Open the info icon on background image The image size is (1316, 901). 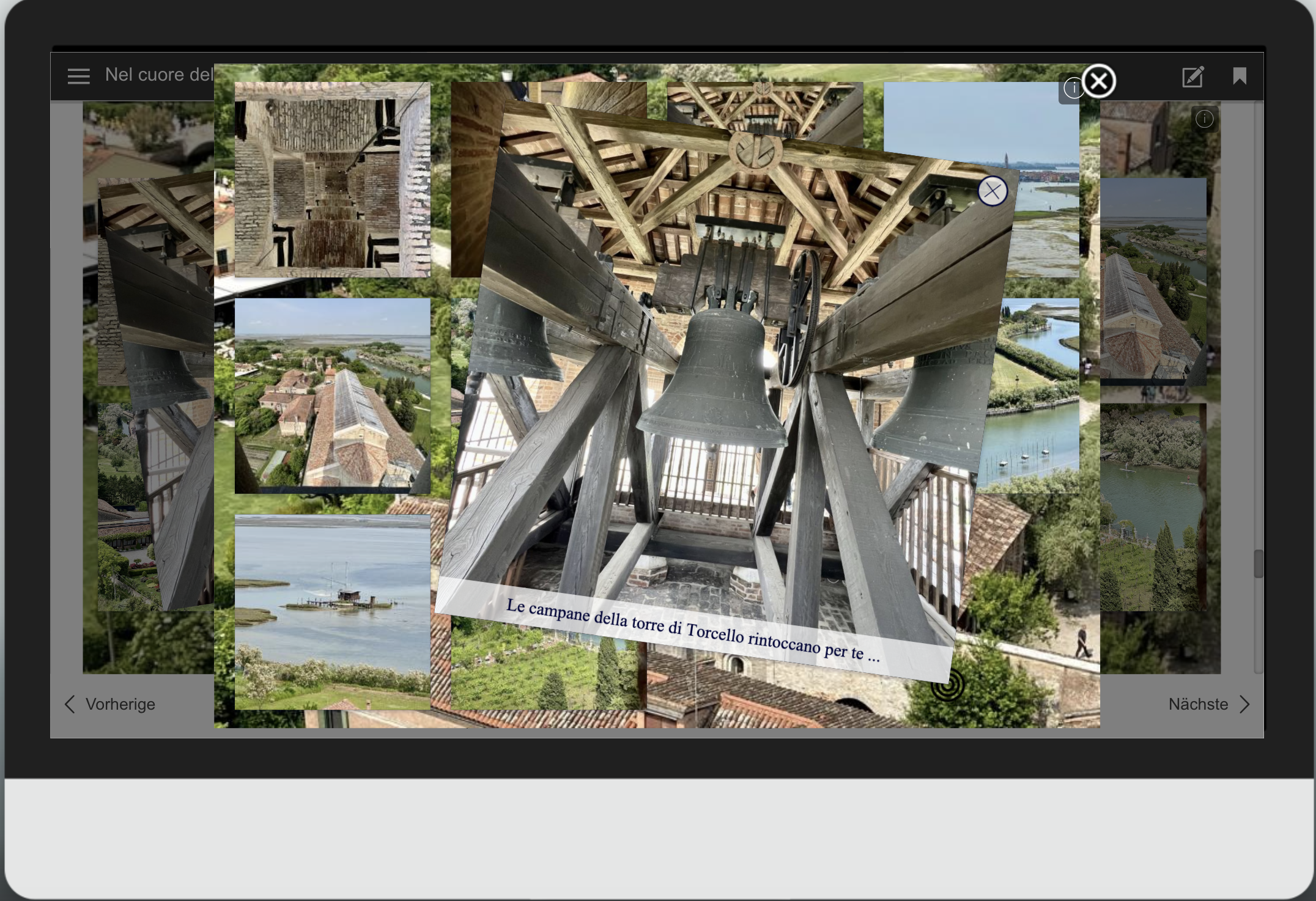click(1204, 119)
